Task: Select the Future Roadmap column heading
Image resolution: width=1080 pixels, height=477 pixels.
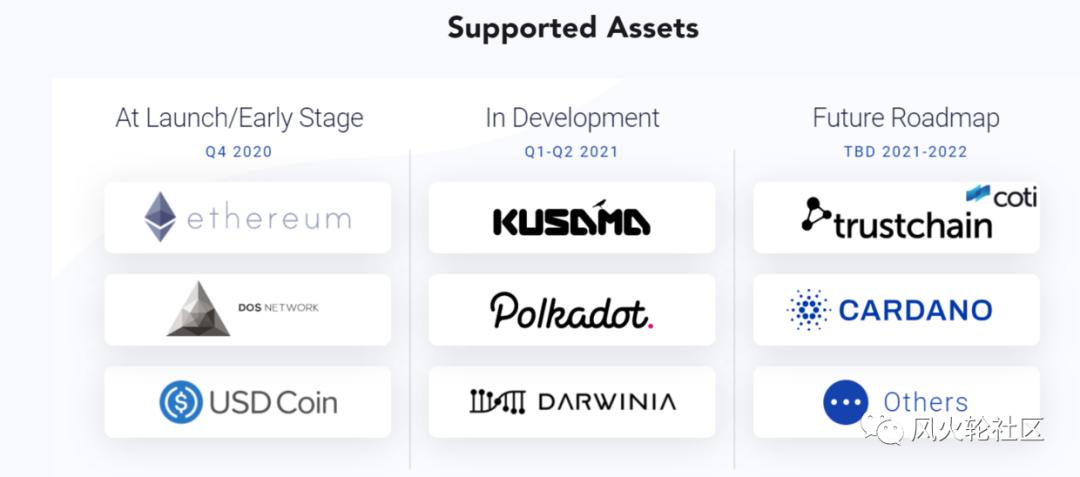Action: pyautogui.click(x=905, y=118)
